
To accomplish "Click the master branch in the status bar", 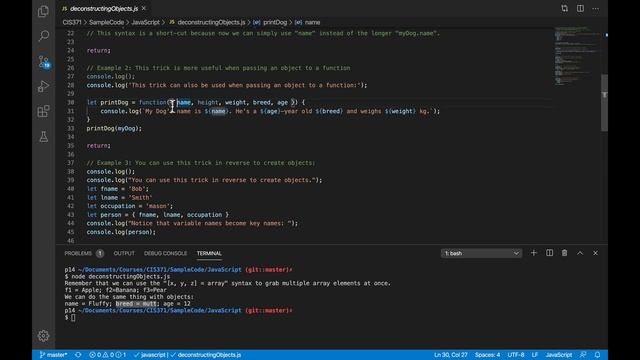I will pos(53,355).
